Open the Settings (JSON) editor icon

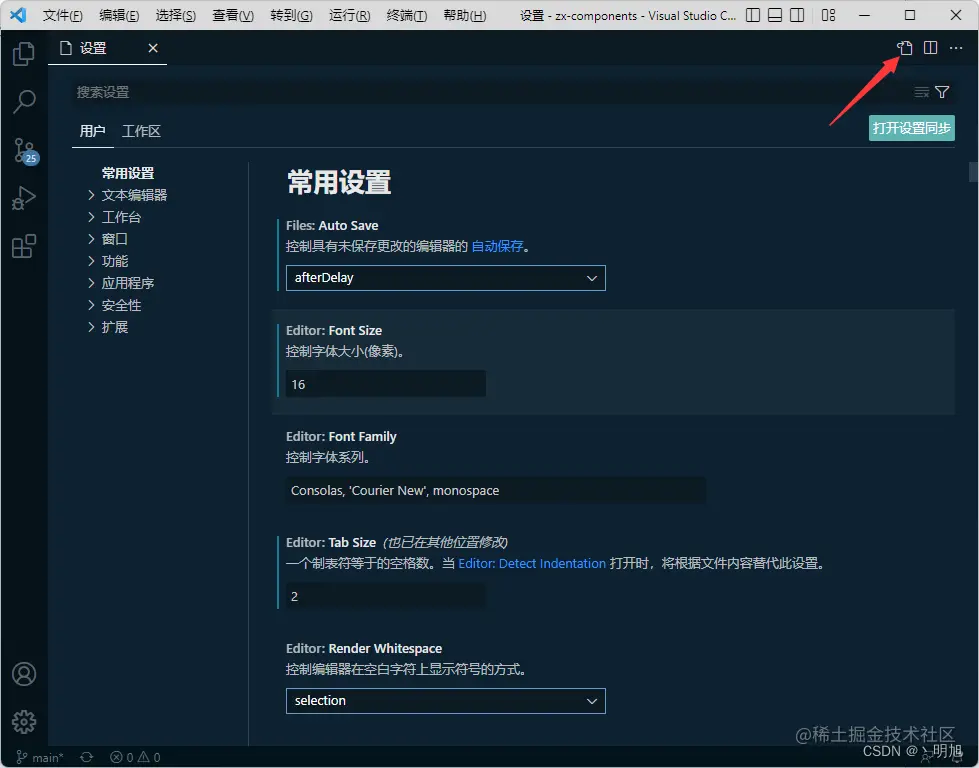tap(905, 47)
